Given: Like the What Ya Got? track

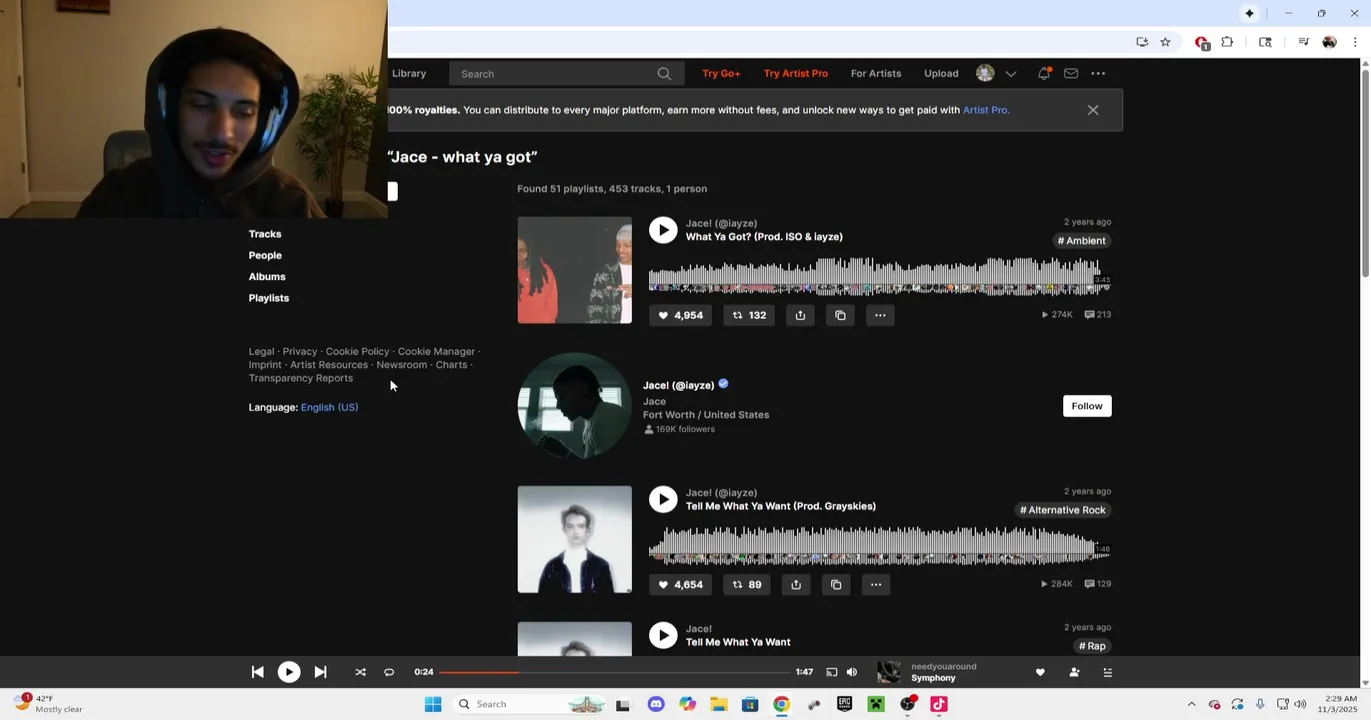Looking at the screenshot, I should tap(680, 315).
